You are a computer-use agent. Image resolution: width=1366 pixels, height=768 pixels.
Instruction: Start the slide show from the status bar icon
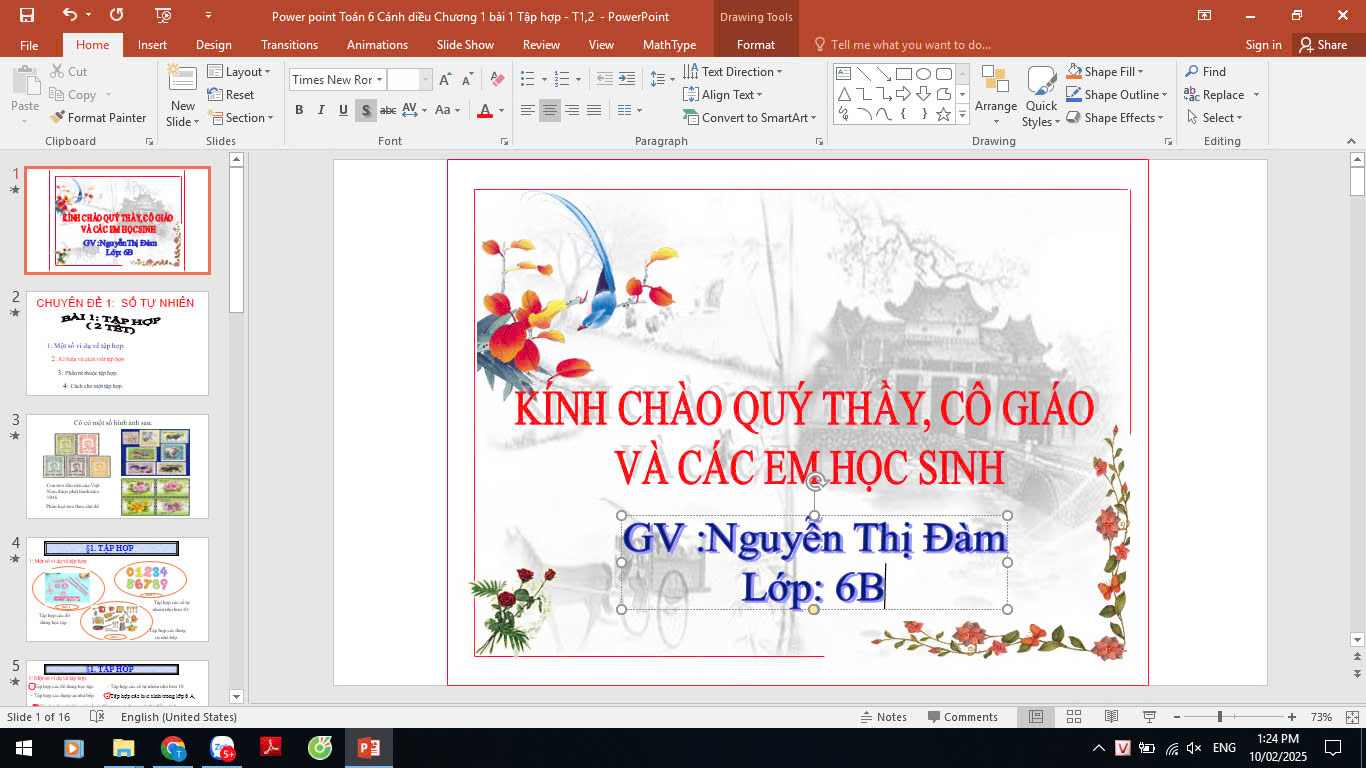coord(1149,717)
